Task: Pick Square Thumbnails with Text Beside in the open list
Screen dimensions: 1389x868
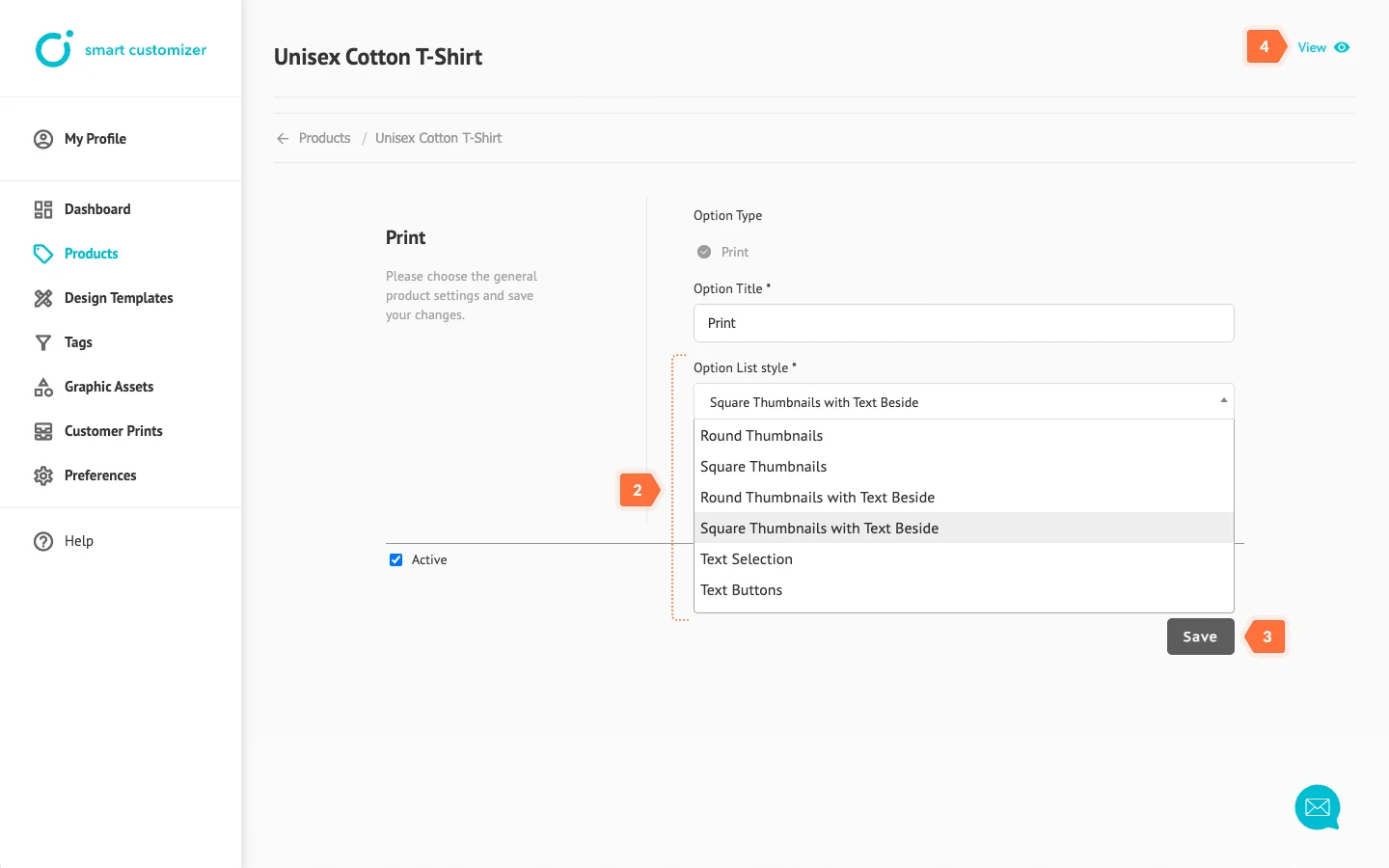Action: coord(964,529)
